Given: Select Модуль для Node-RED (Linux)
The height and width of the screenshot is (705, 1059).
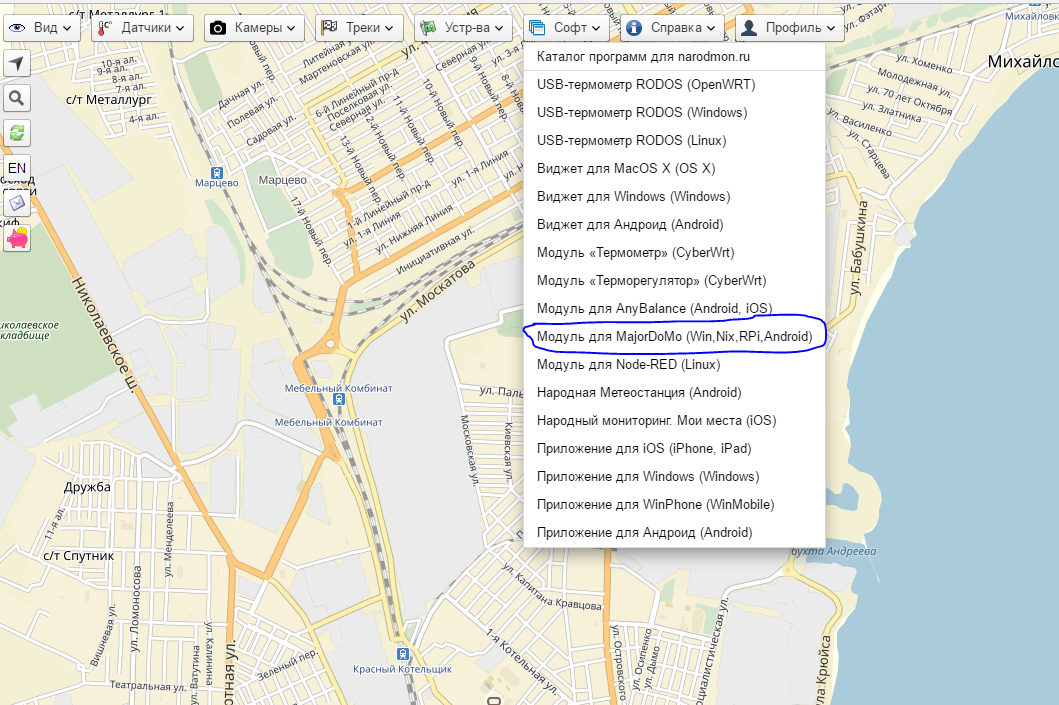Looking at the screenshot, I should pos(674,365).
